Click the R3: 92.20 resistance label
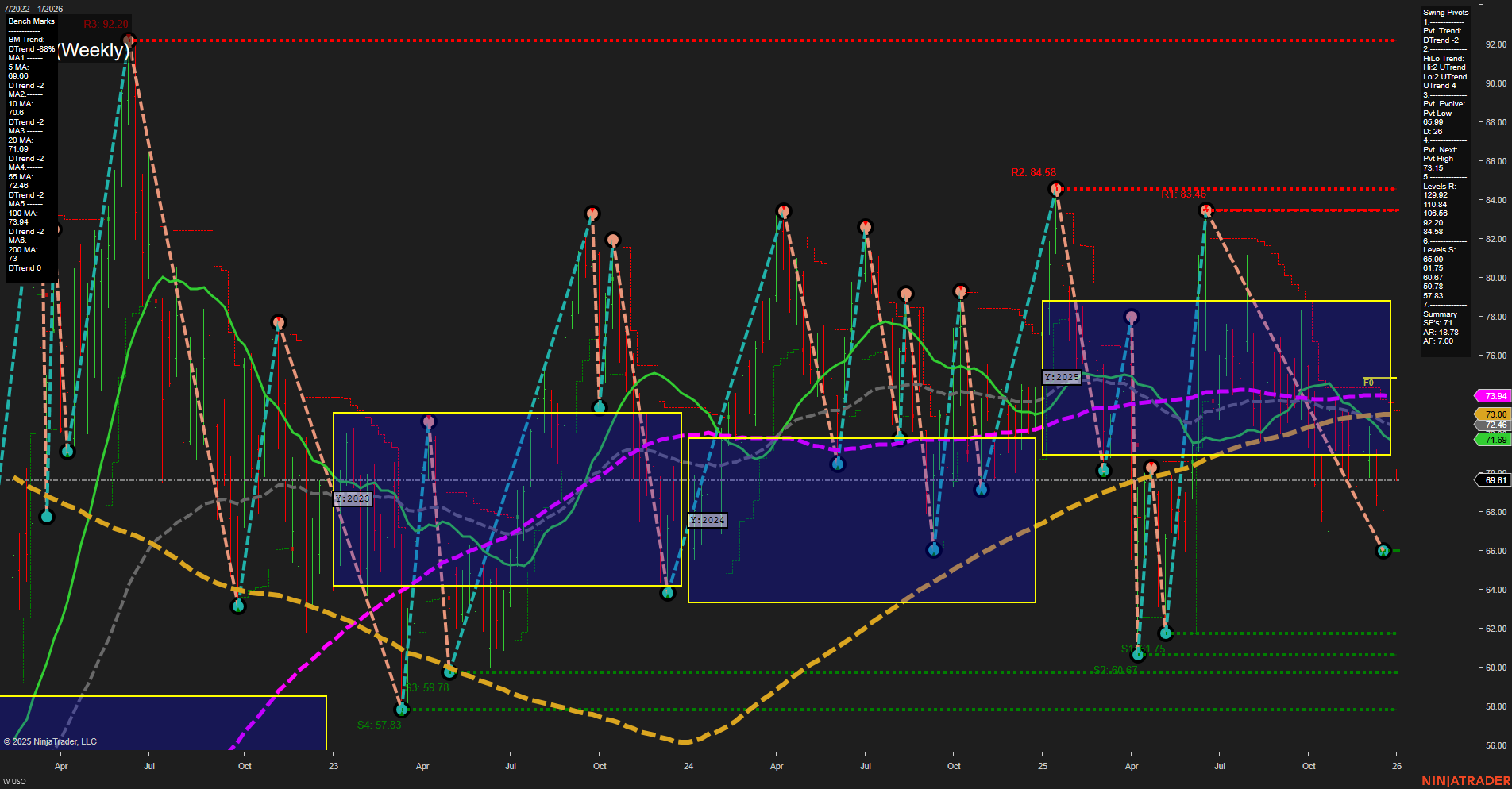1512x789 pixels. (107, 24)
